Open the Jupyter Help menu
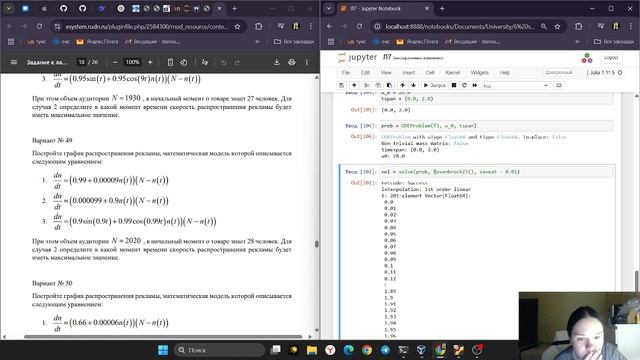Viewport: 640px width, 360px height. pos(504,73)
